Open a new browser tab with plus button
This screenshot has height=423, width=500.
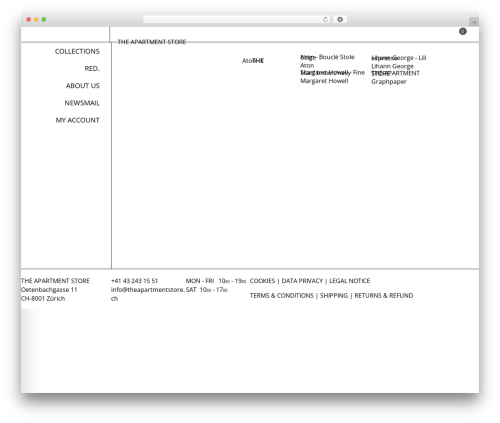pyautogui.click(x=474, y=22)
